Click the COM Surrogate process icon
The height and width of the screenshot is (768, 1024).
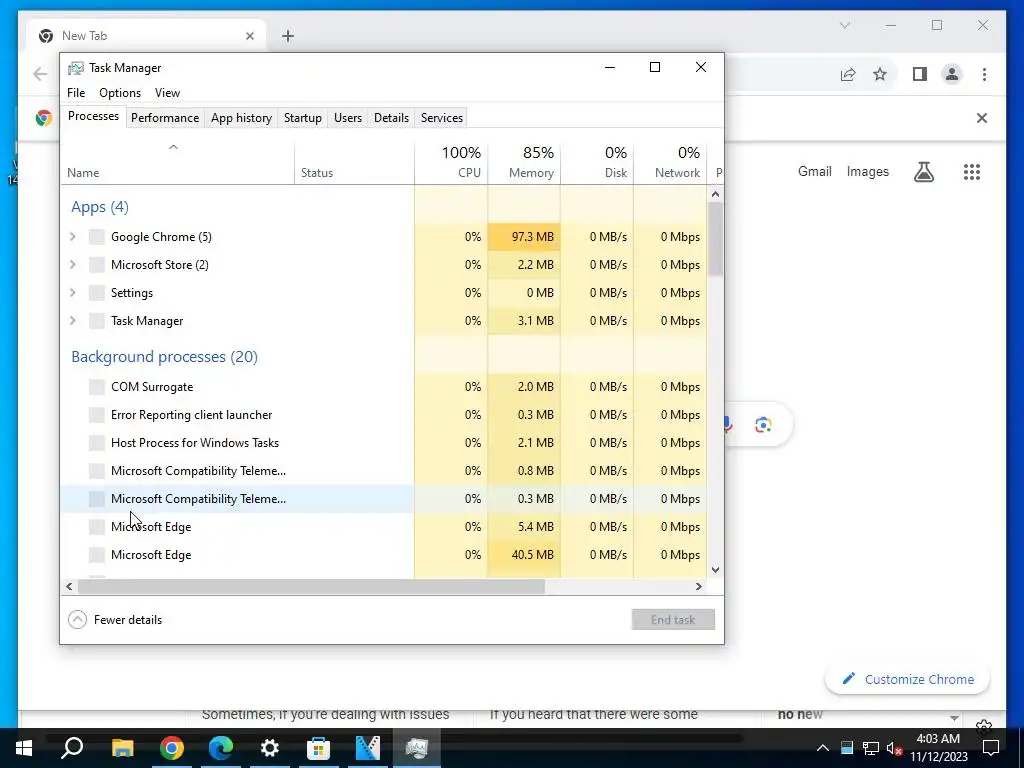(97, 387)
